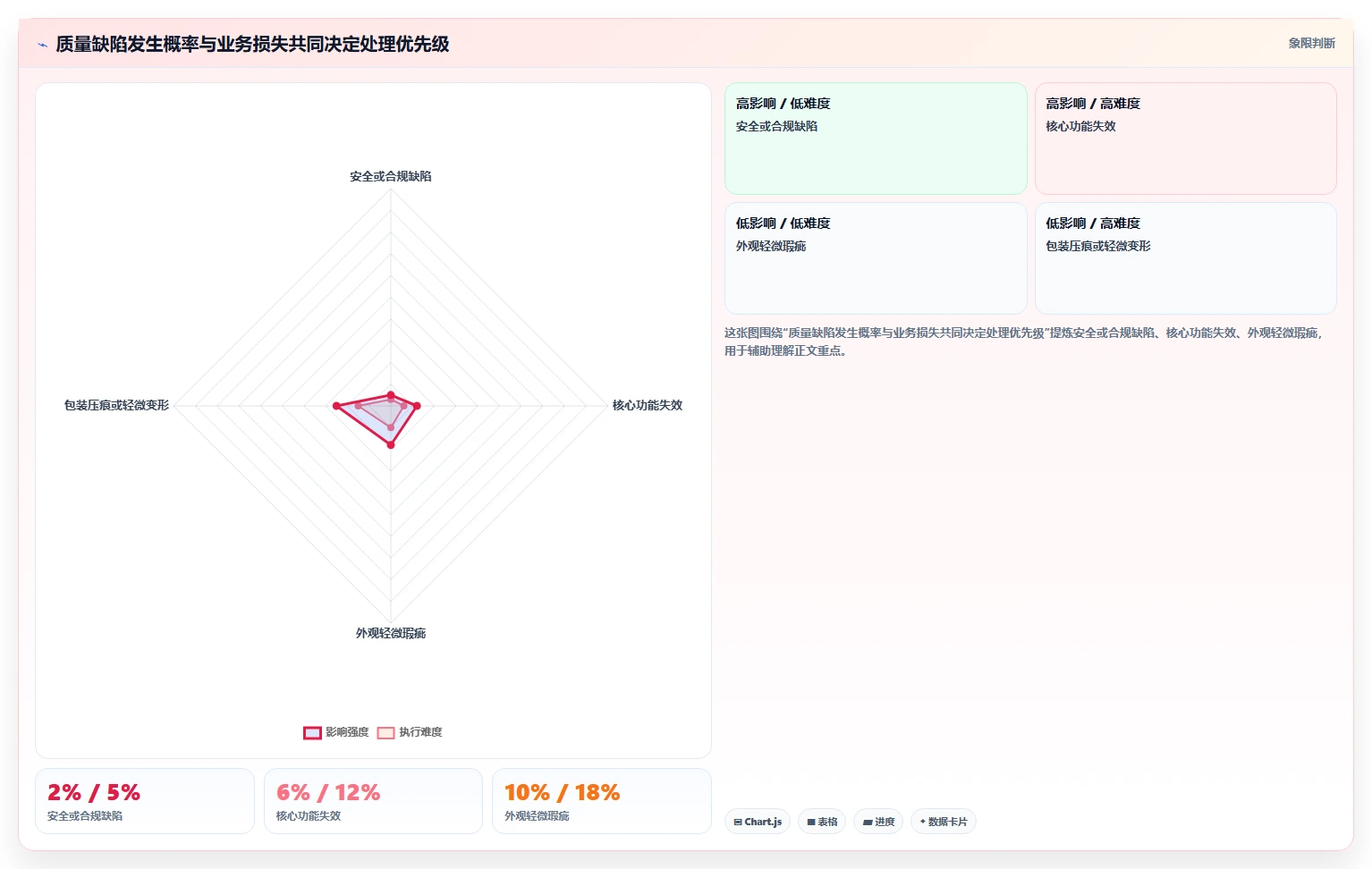Image resolution: width=1372 pixels, height=869 pixels.
Task: Click the chart title 质量缺陷发生概率 heading
Action: coord(252,44)
